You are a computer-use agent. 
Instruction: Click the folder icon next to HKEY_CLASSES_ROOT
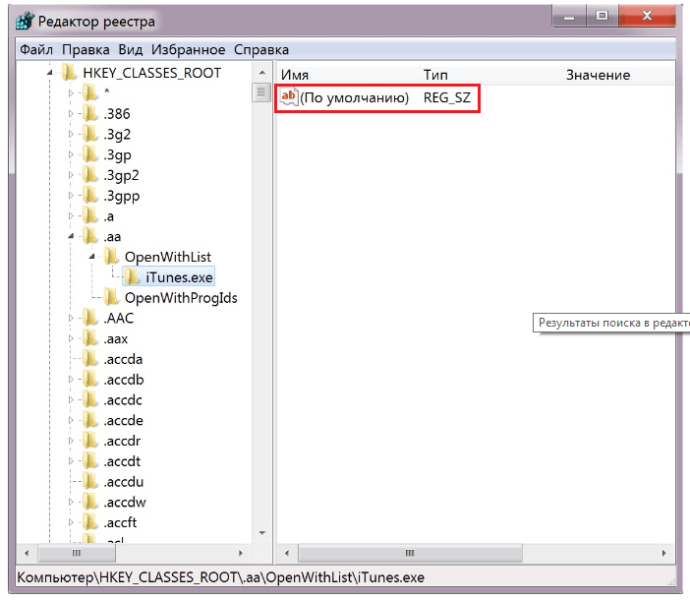tap(69, 73)
